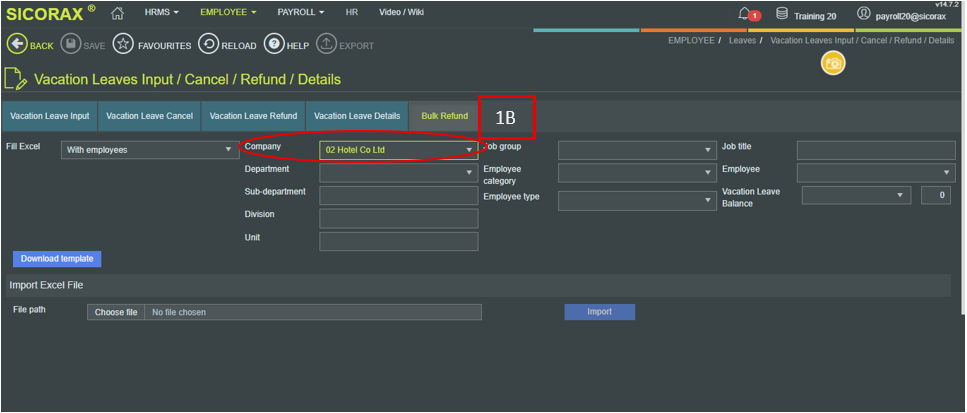Click 'No file chosen' file path text
Screen dimensions: 967x413
click(x=179, y=313)
